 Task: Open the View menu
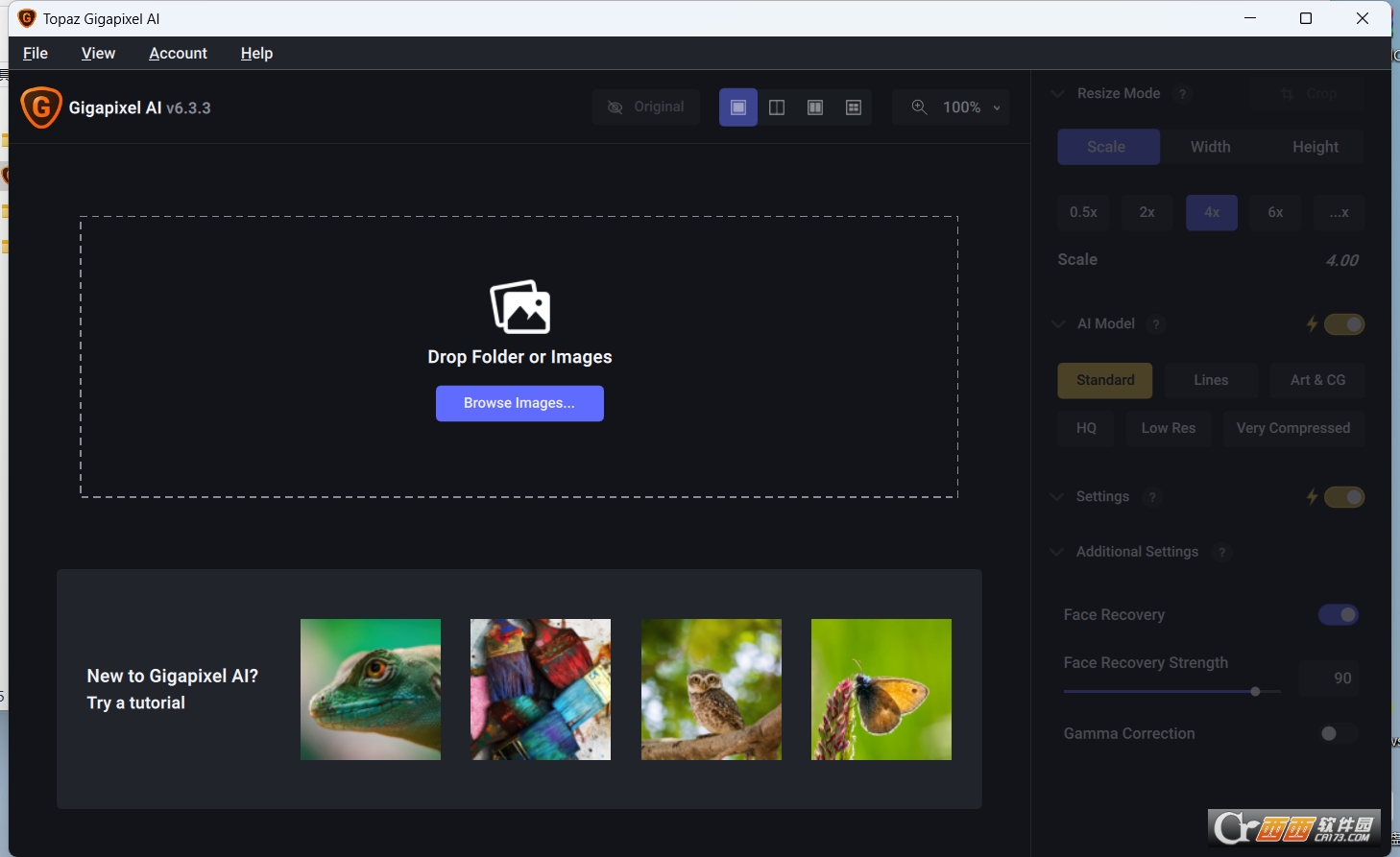tap(98, 54)
